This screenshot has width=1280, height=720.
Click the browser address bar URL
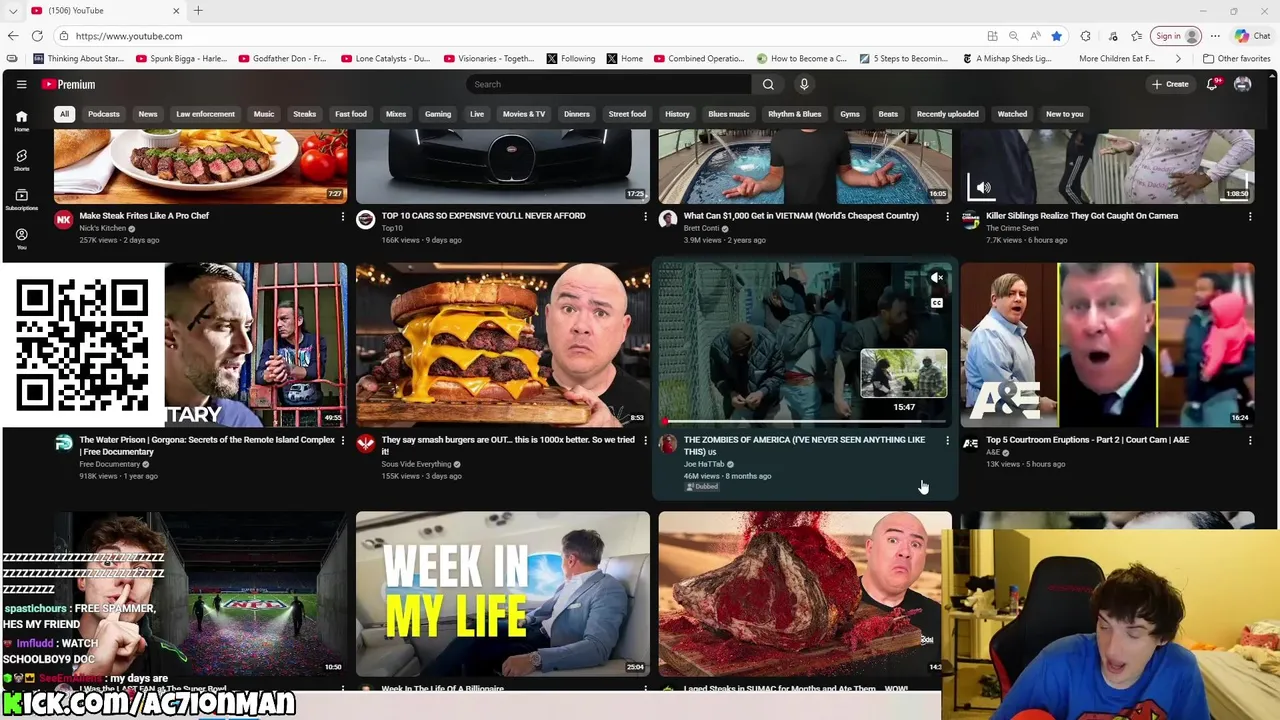tap(129, 36)
